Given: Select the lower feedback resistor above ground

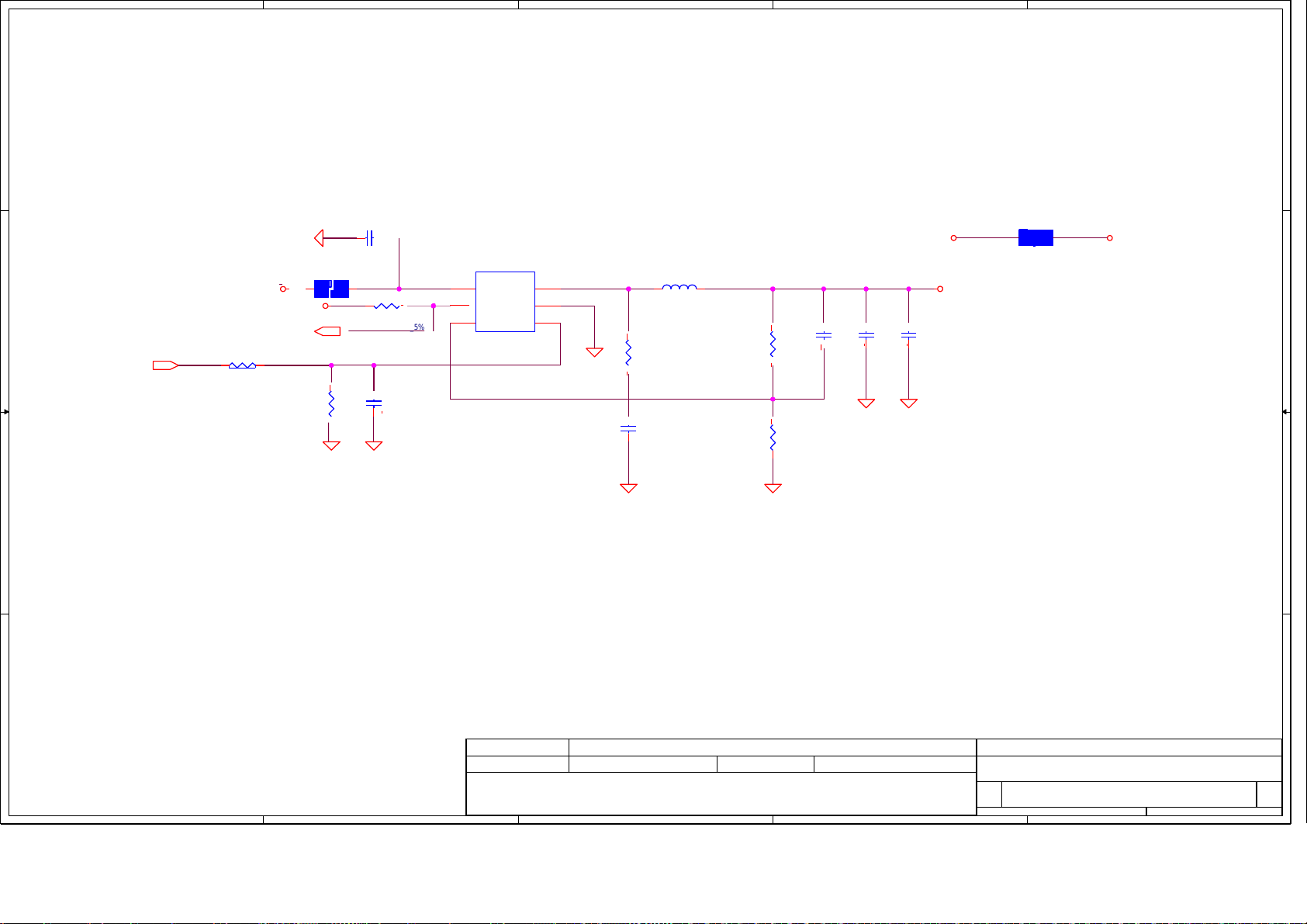Looking at the screenshot, I should tap(773, 437).
